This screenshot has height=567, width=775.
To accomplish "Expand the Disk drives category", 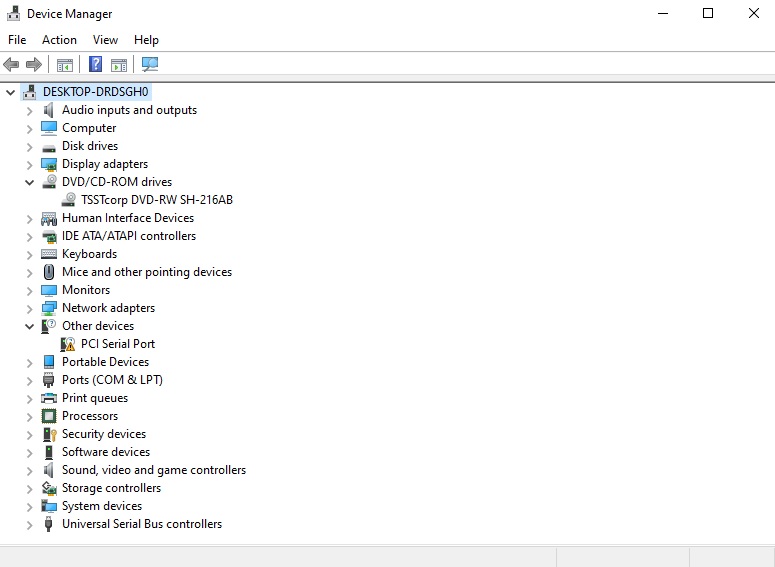I will point(29,147).
